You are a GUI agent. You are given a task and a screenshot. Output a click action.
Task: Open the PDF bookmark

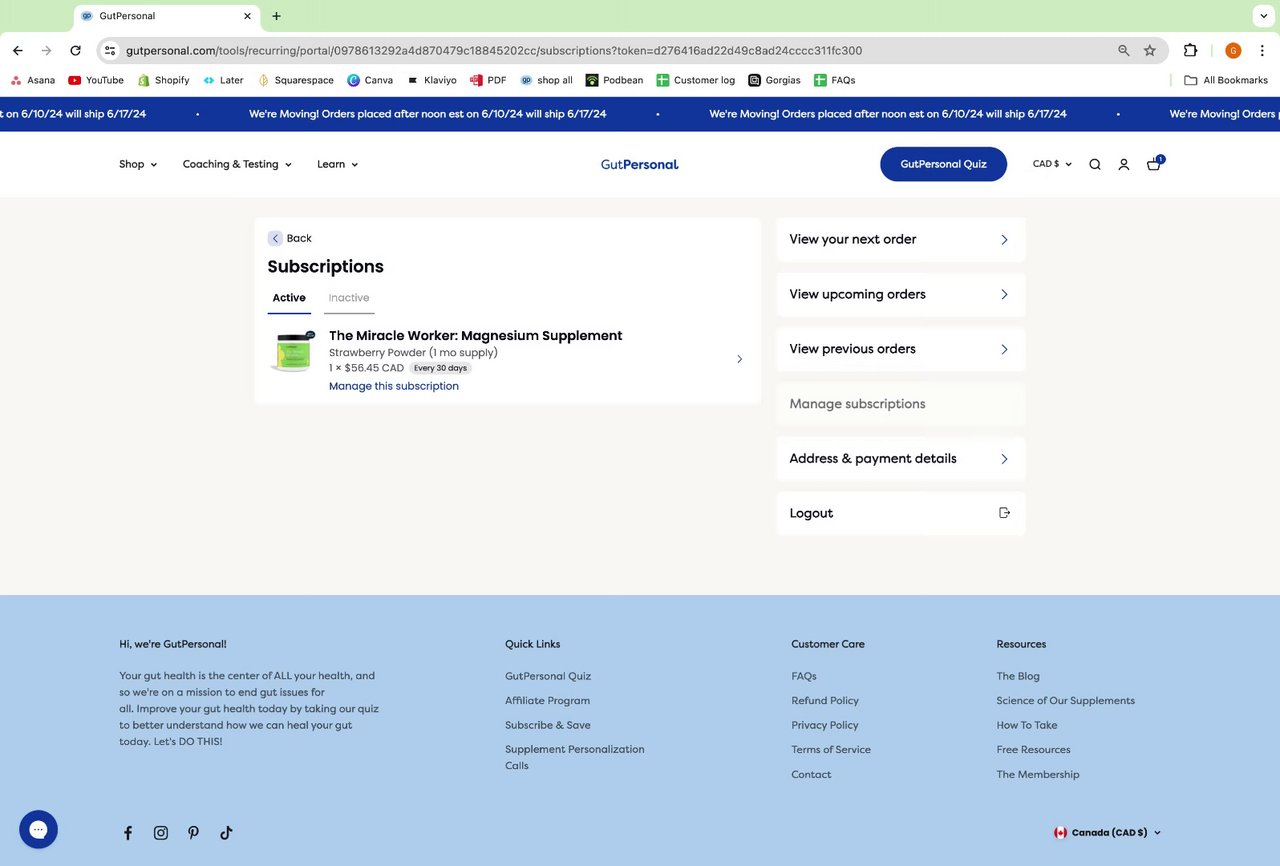point(488,80)
